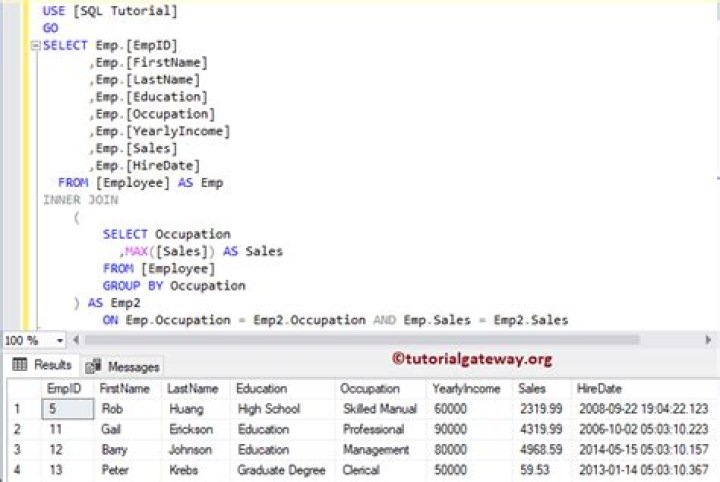This screenshot has height=482, width=720.
Task: Click HireDate cell 2006-10-02 05:03:10.223
Action: pos(645,429)
